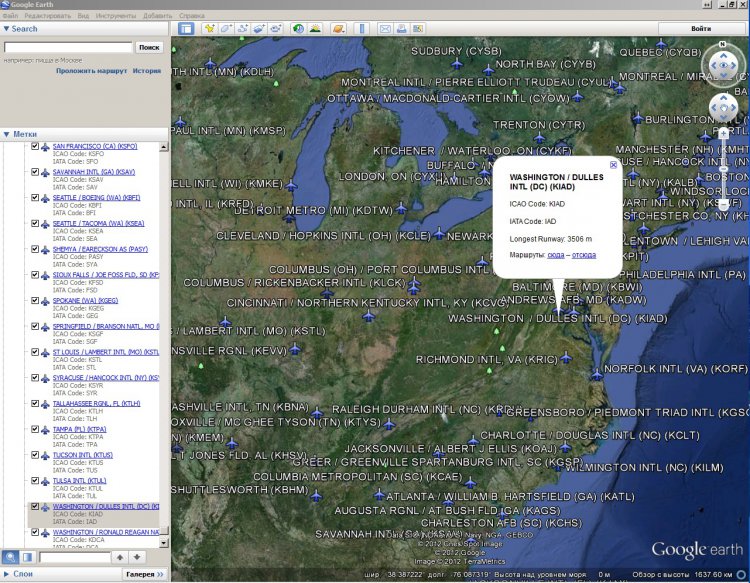Click the Sudbury (CYSB) airplane marker
The width and height of the screenshot is (750, 583).
point(457,63)
